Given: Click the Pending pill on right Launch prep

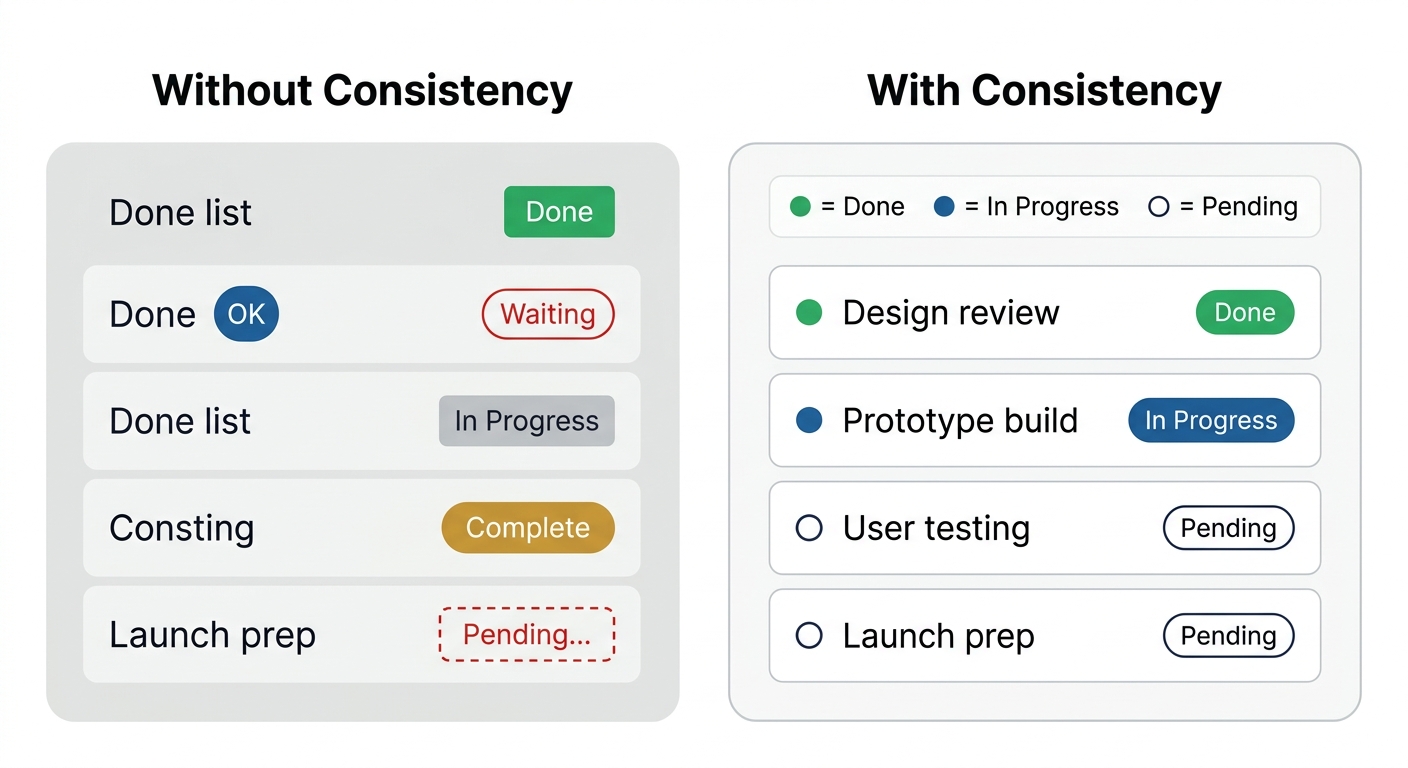Looking at the screenshot, I should (x=1229, y=635).
